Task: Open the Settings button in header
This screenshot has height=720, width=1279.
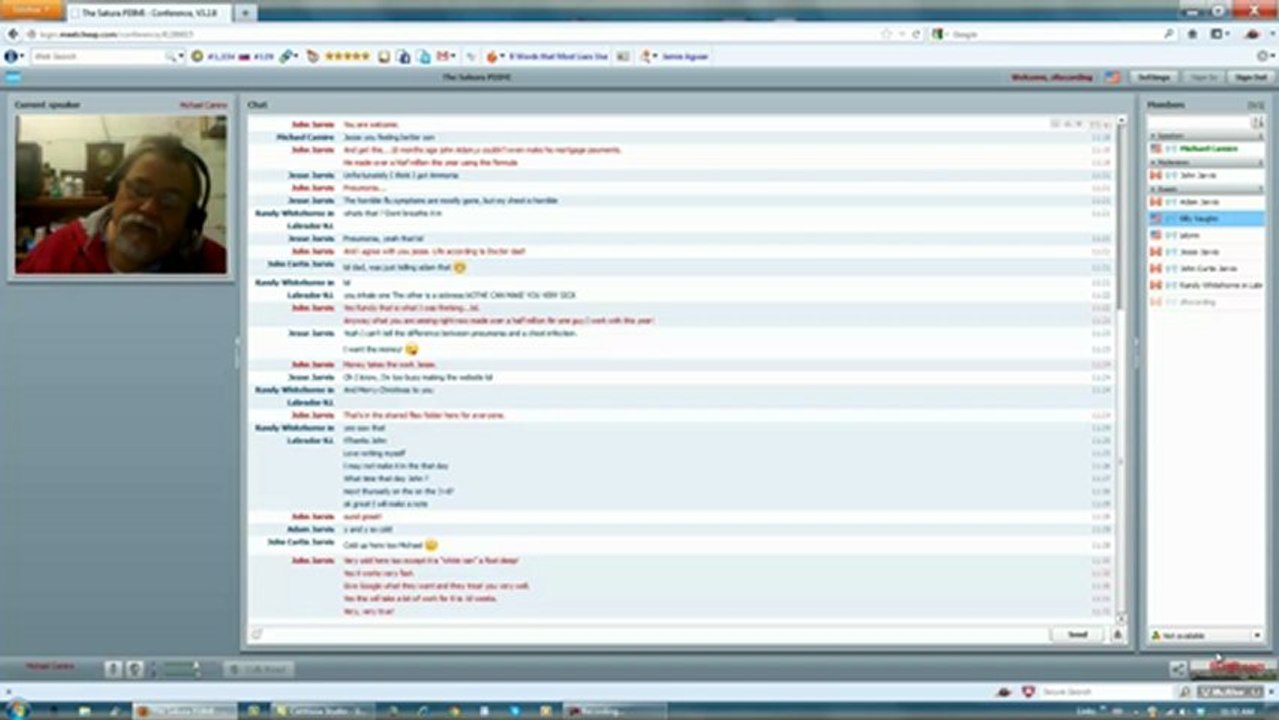Action: click(1153, 77)
